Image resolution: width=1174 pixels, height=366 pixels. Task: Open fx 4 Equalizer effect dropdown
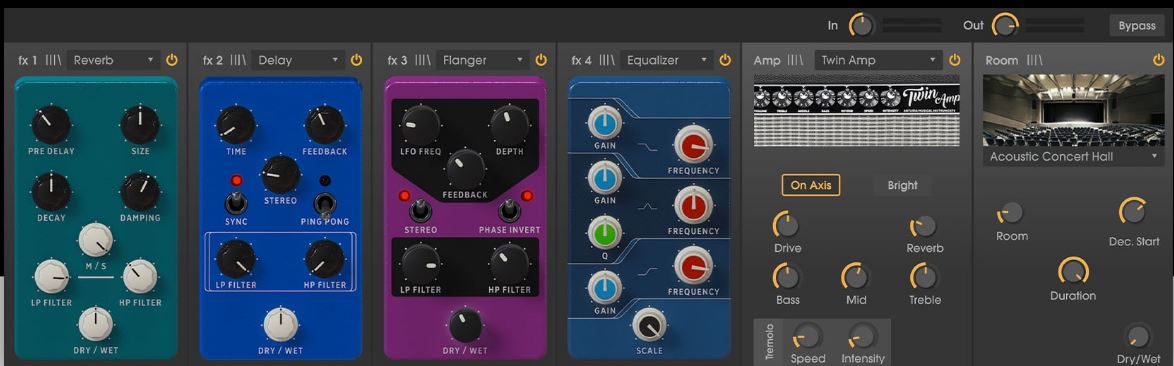[x=666, y=60]
